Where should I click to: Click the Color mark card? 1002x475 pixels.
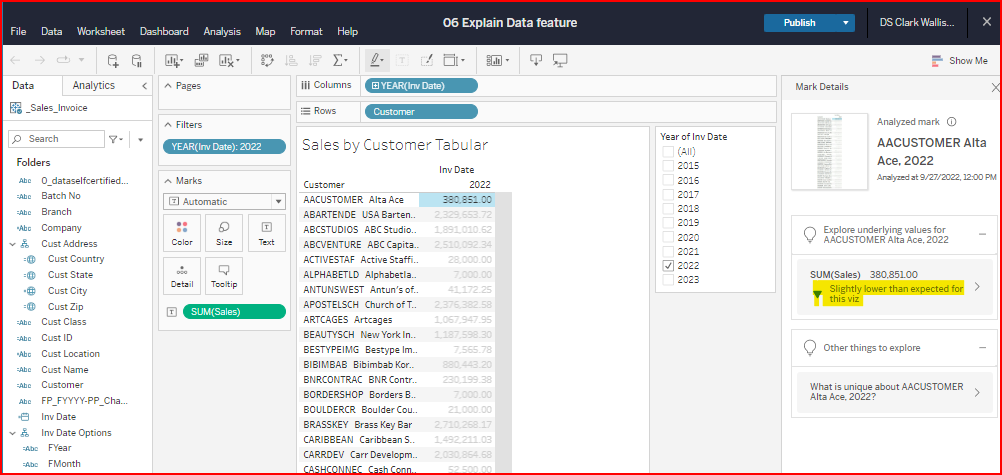coord(182,232)
